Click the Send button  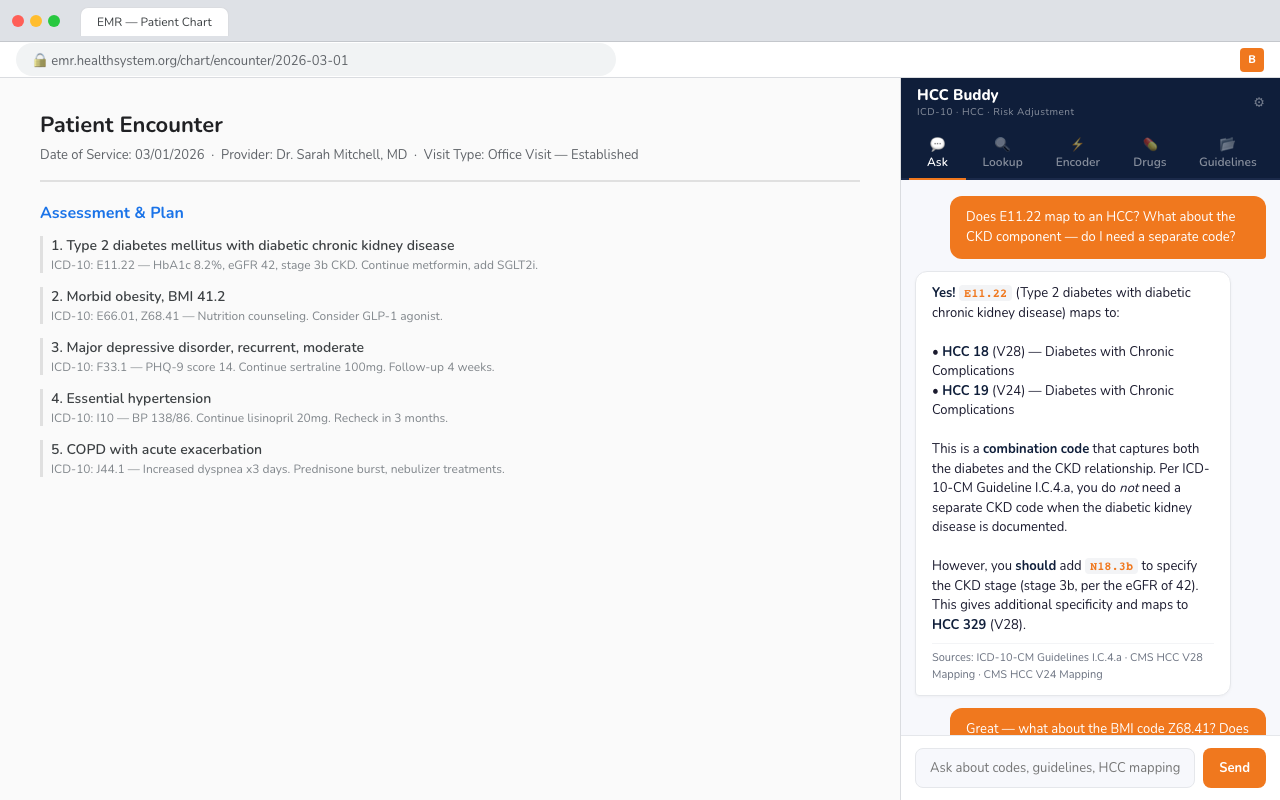1234,768
